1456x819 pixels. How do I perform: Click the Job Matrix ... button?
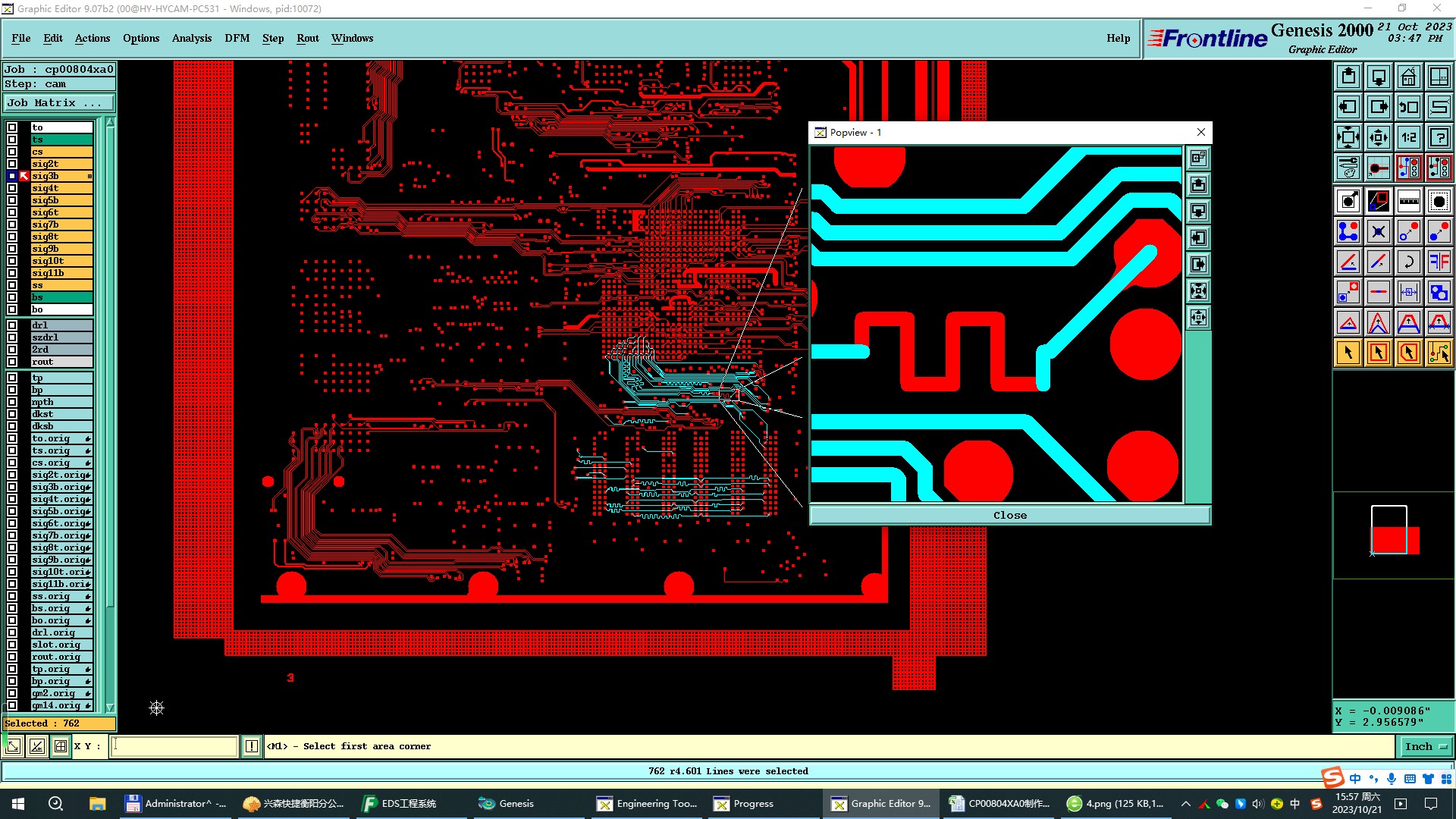(x=60, y=103)
